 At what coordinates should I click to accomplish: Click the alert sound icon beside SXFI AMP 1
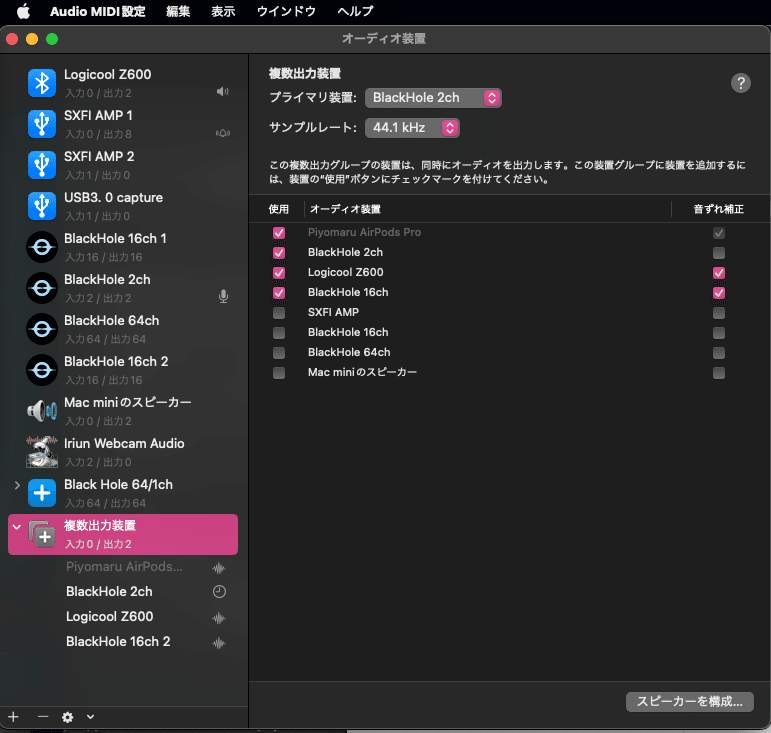coord(223,133)
